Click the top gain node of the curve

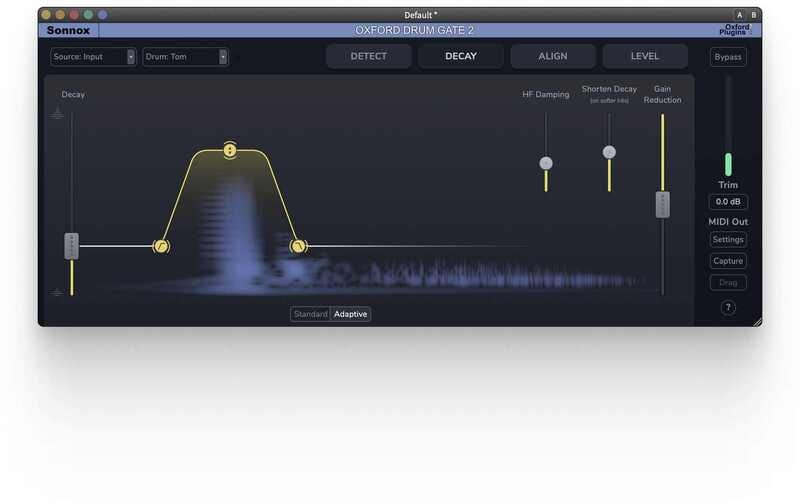230,150
